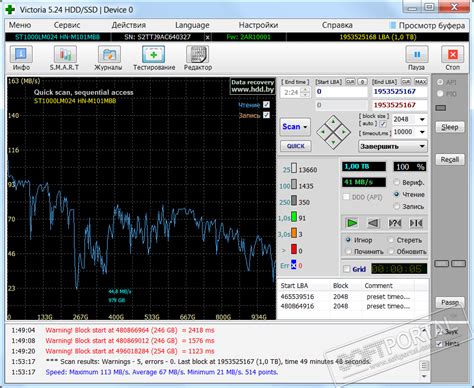Screen dimensions: 474x388
Task: Open the Редактор sector editor
Action: pos(197,55)
